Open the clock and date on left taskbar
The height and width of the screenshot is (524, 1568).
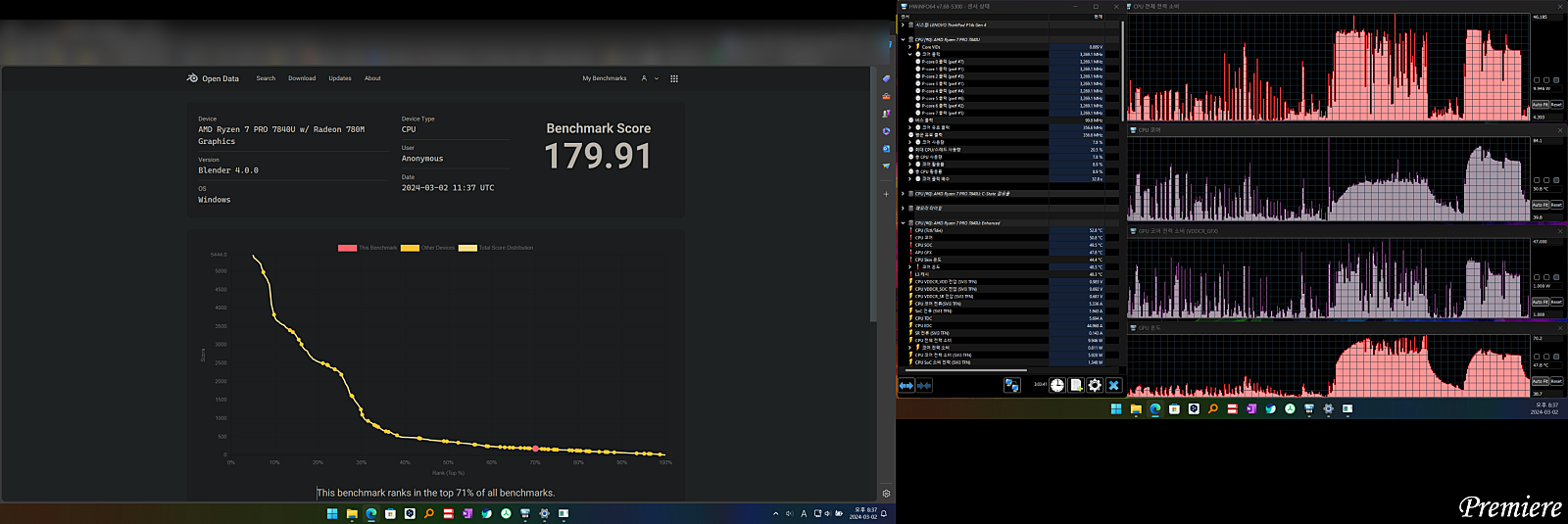865,513
